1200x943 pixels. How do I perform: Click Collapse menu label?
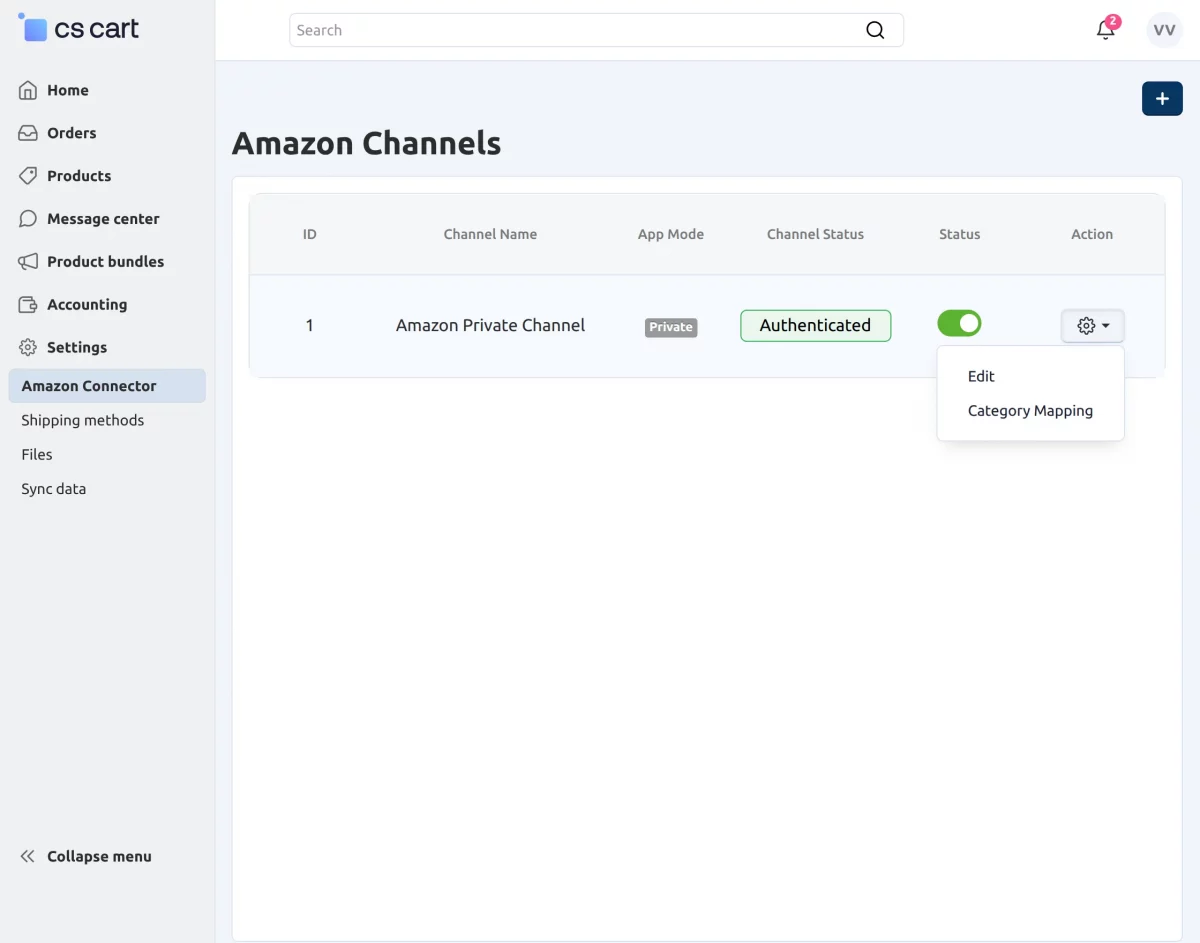click(99, 856)
